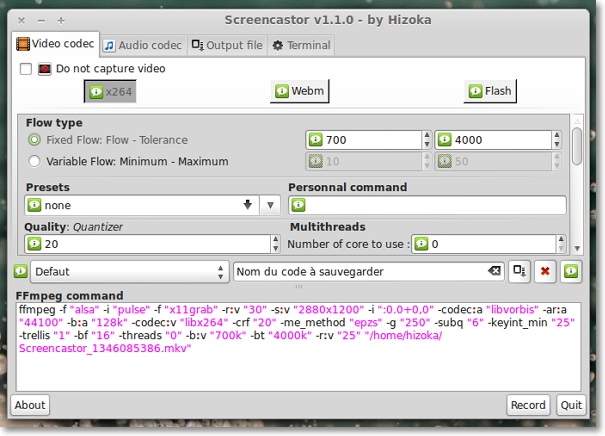
Task: Click the red X delete code button
Action: [545, 271]
